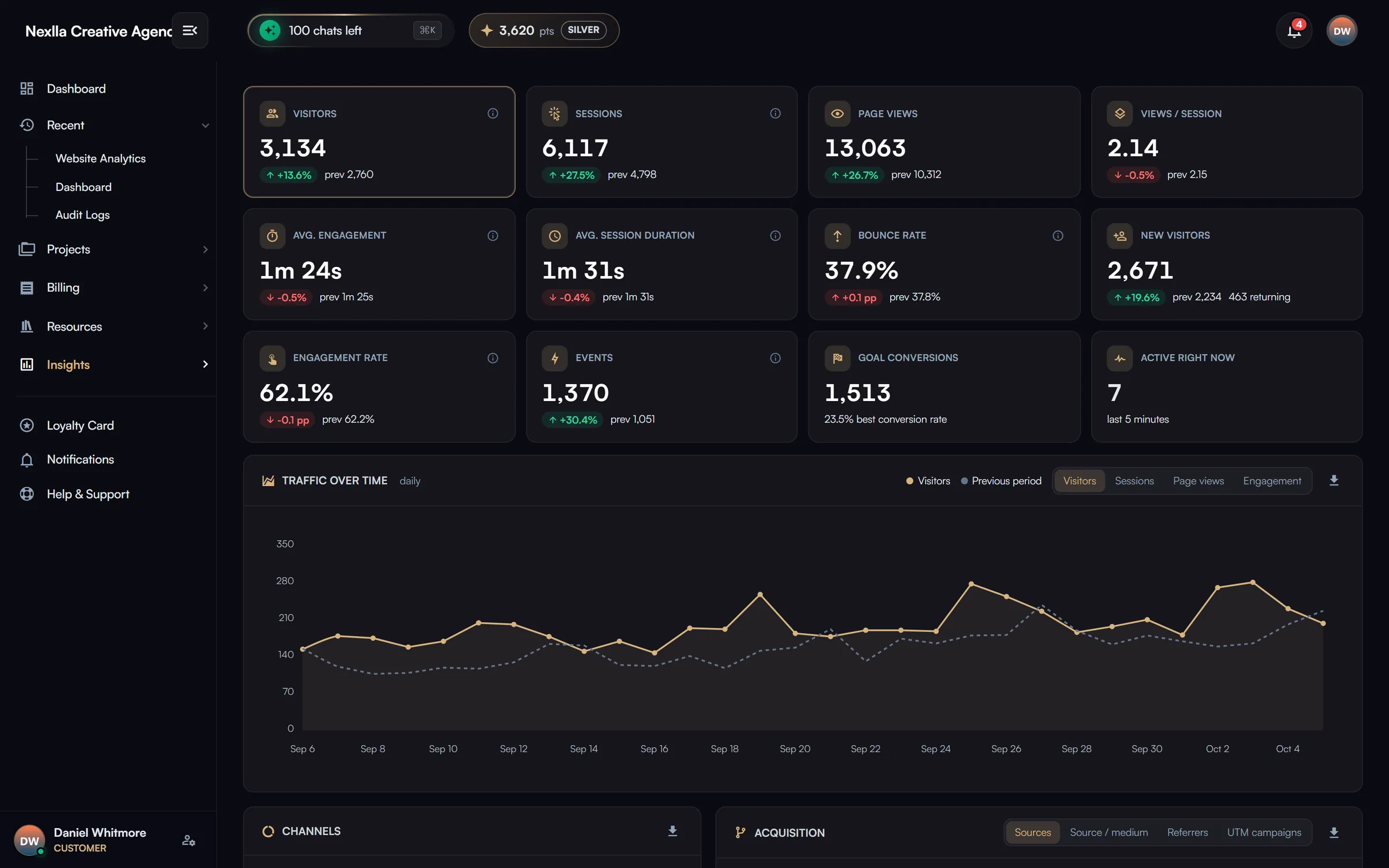Download the Channels data
The height and width of the screenshot is (868, 1389).
pyautogui.click(x=673, y=831)
